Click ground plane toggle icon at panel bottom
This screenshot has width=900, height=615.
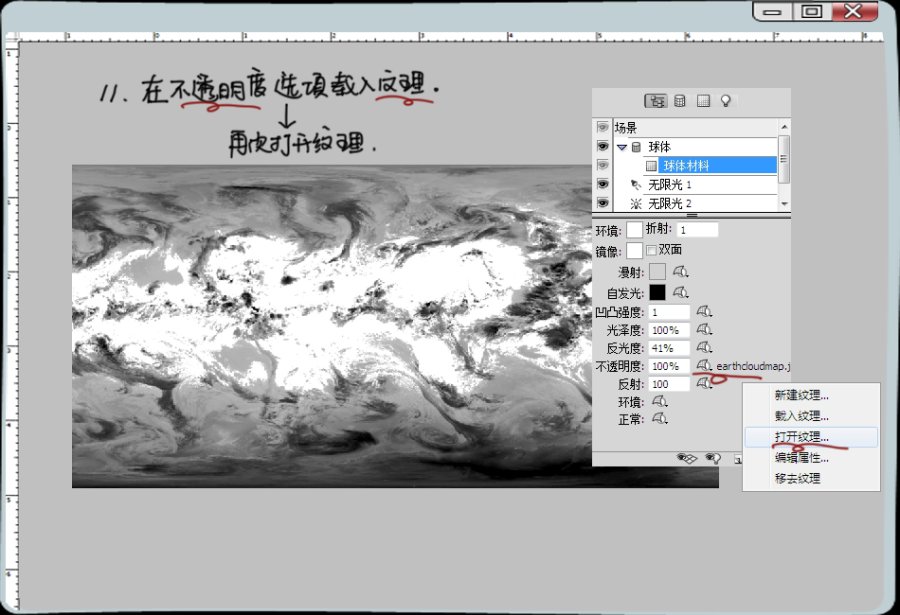click(x=687, y=458)
